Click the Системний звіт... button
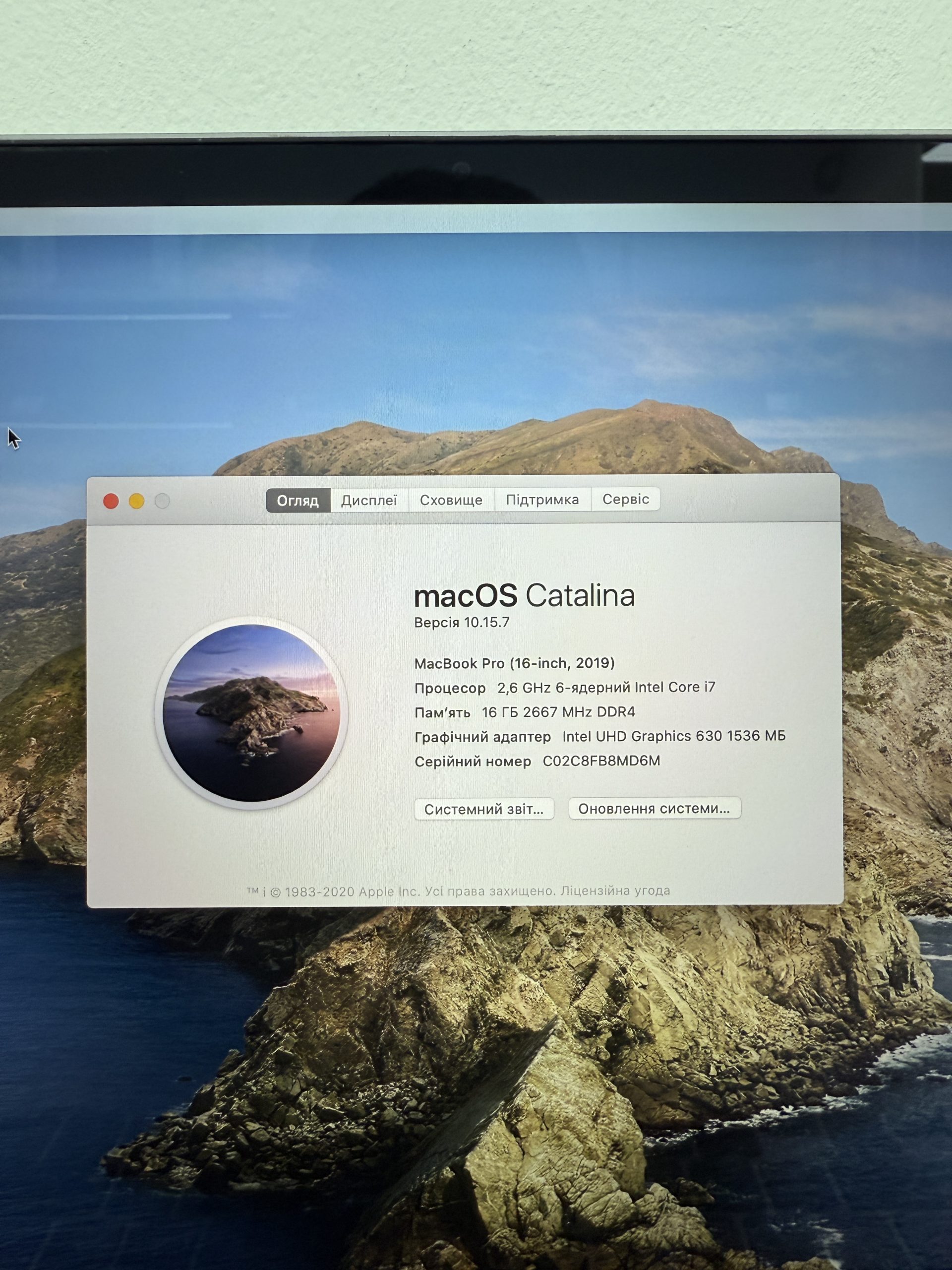The width and height of the screenshot is (952, 1270). 484,809
